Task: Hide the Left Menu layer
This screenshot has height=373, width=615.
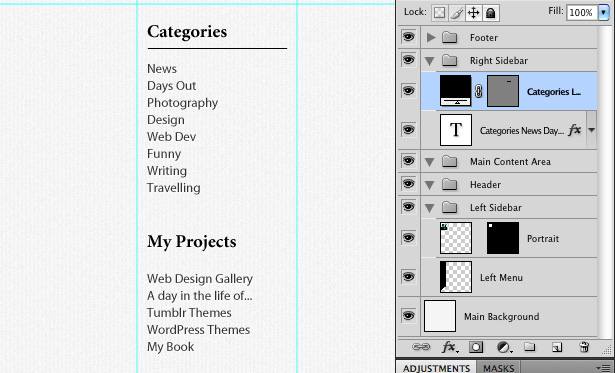Action: [x=408, y=277]
